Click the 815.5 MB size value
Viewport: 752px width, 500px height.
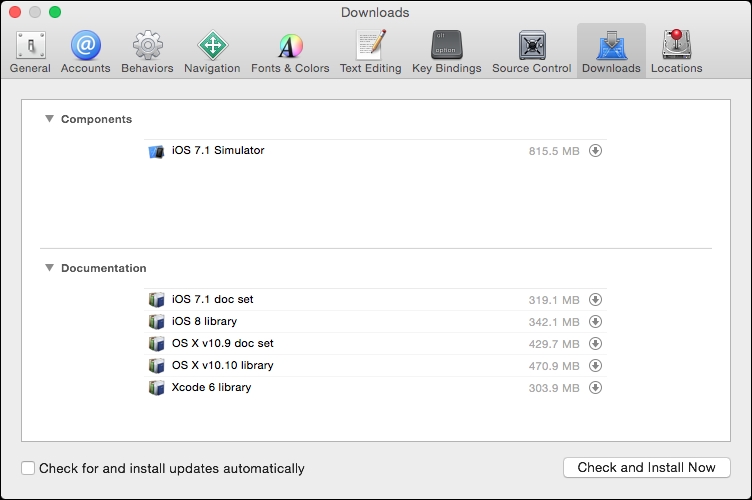tap(554, 151)
